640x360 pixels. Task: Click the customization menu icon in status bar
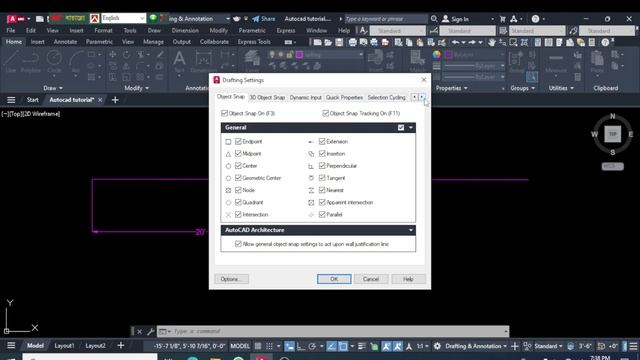click(633, 346)
